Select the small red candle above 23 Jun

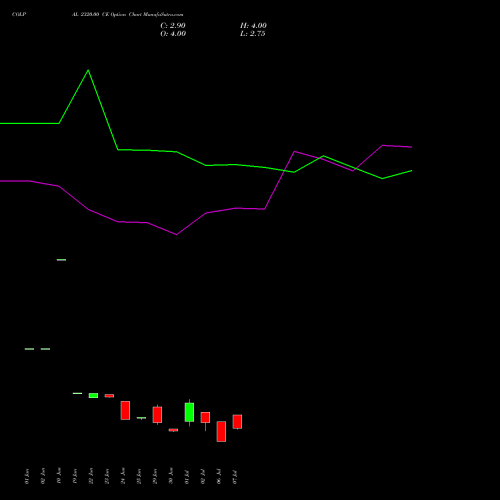109,396
